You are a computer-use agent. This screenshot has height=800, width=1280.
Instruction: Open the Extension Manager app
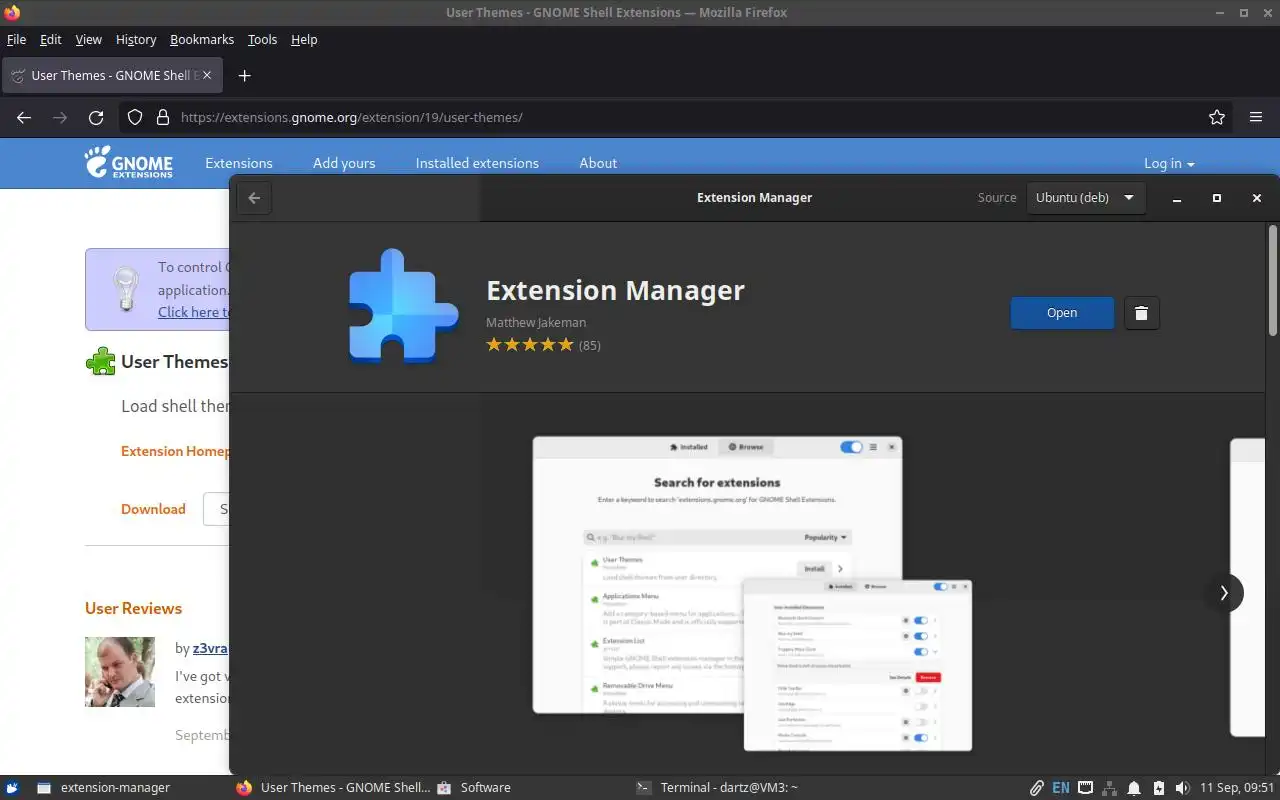[x=1062, y=313]
